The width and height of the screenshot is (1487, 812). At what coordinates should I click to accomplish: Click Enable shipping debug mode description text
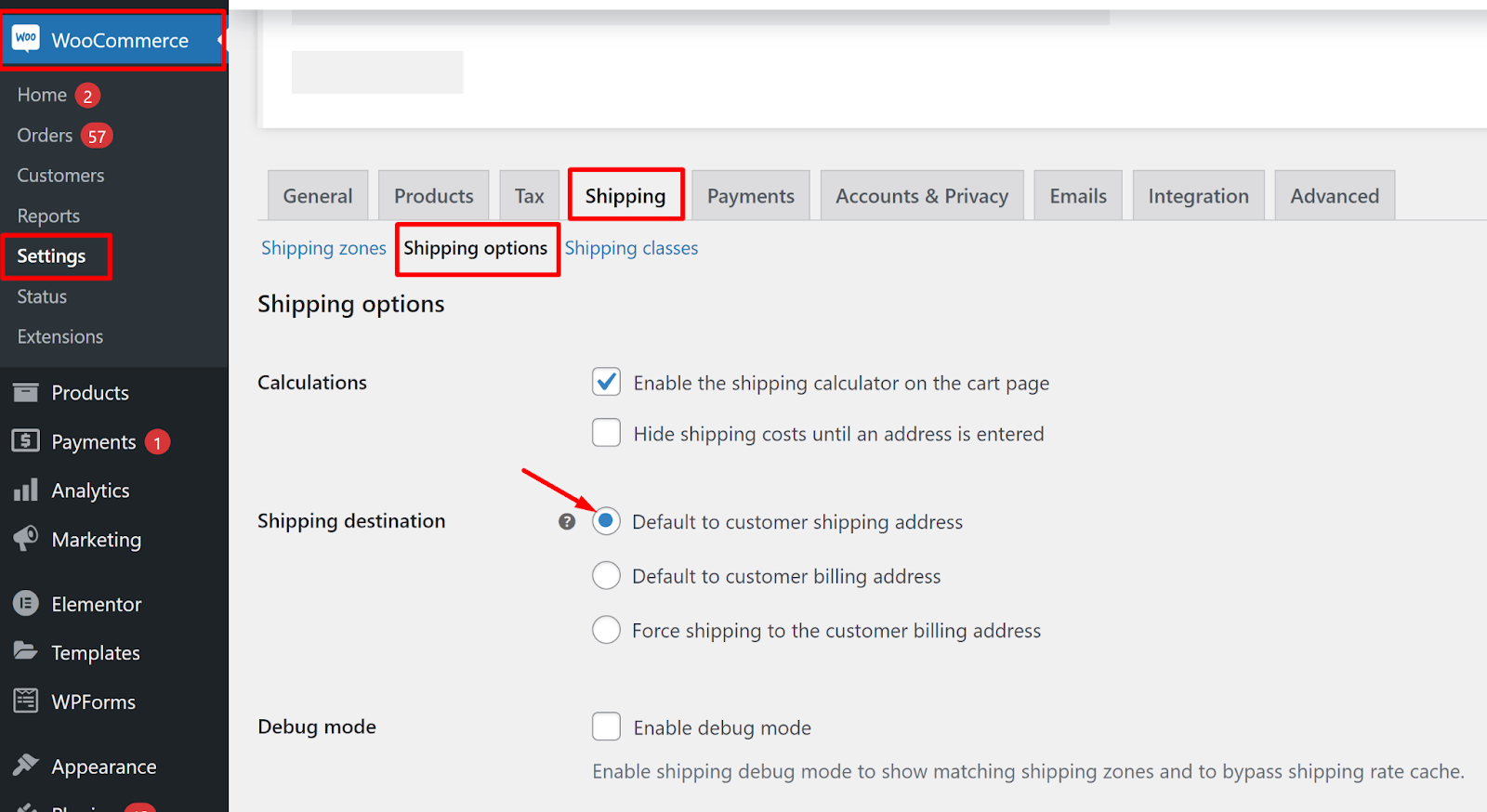[1028, 771]
